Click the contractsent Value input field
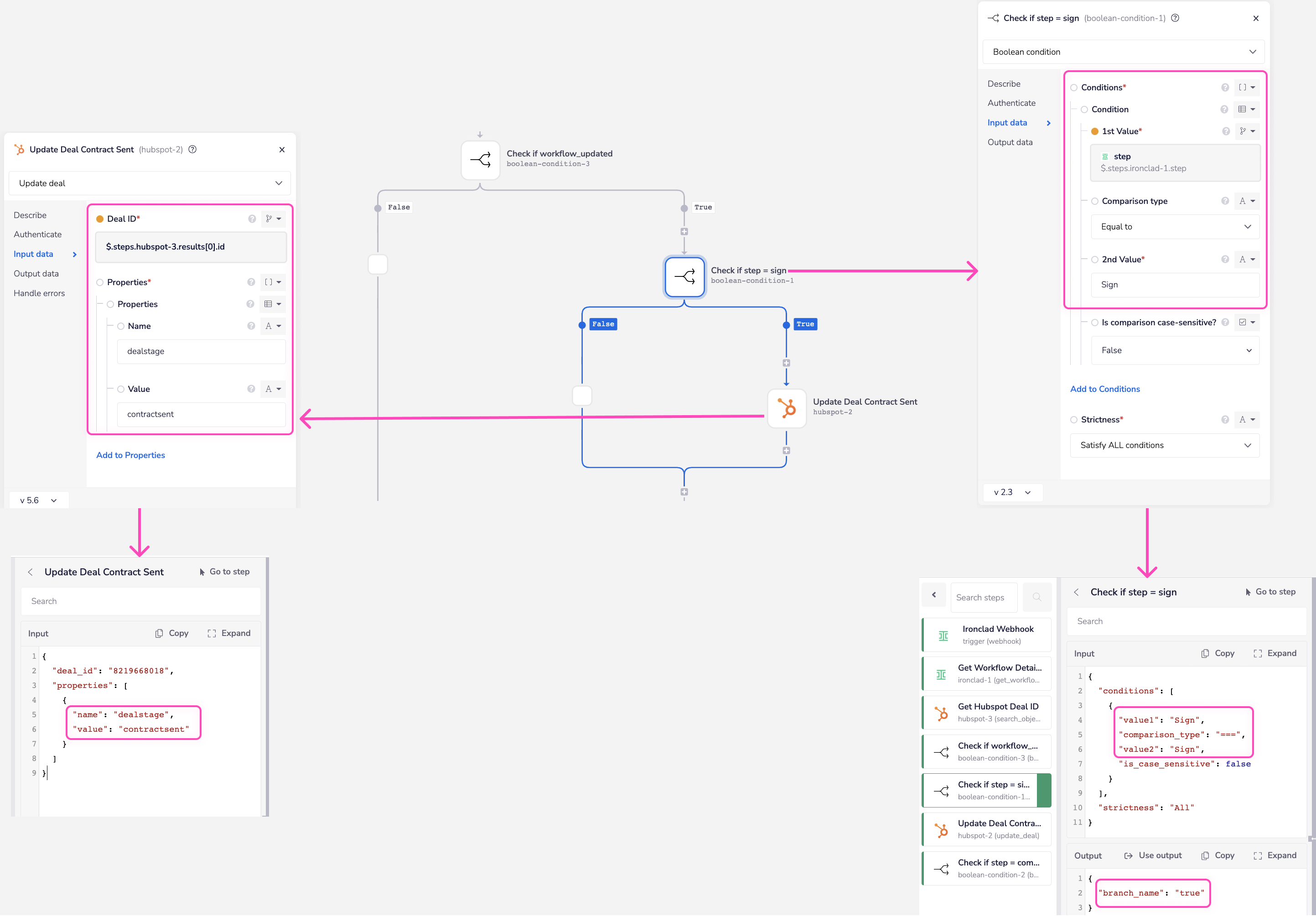Image resolution: width=1316 pixels, height=917 pixels. tap(201, 414)
